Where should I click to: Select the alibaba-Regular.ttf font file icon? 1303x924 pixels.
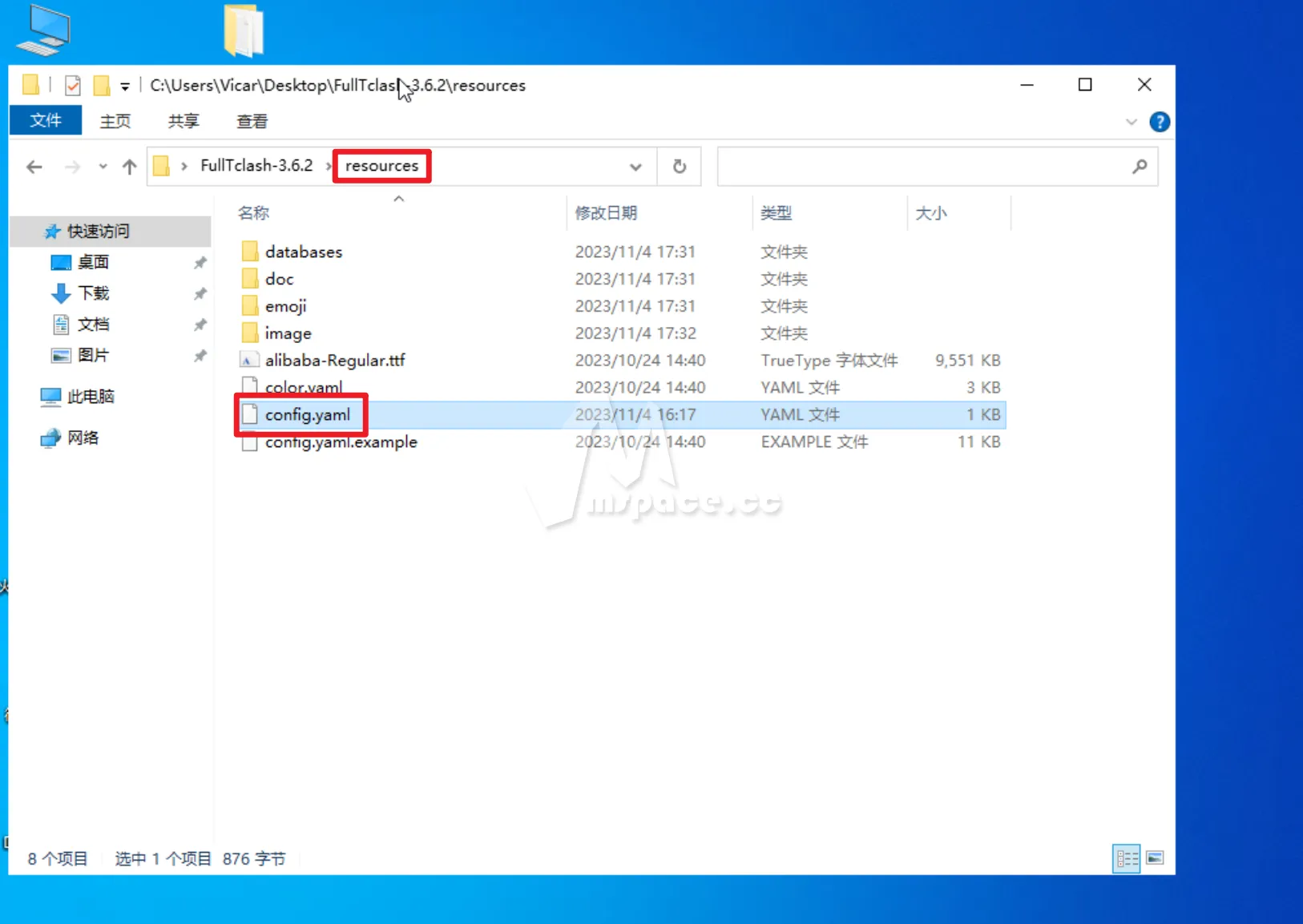pyautogui.click(x=250, y=361)
